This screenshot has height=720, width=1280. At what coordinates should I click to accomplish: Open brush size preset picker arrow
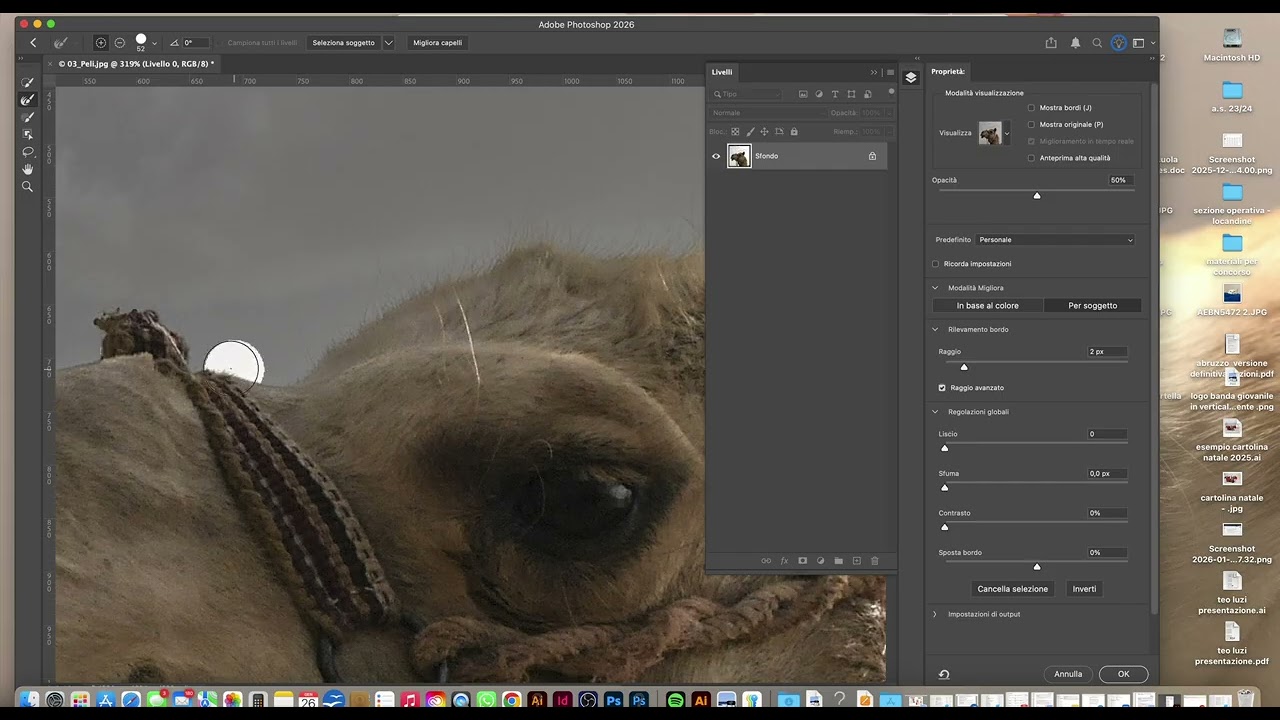point(154,43)
